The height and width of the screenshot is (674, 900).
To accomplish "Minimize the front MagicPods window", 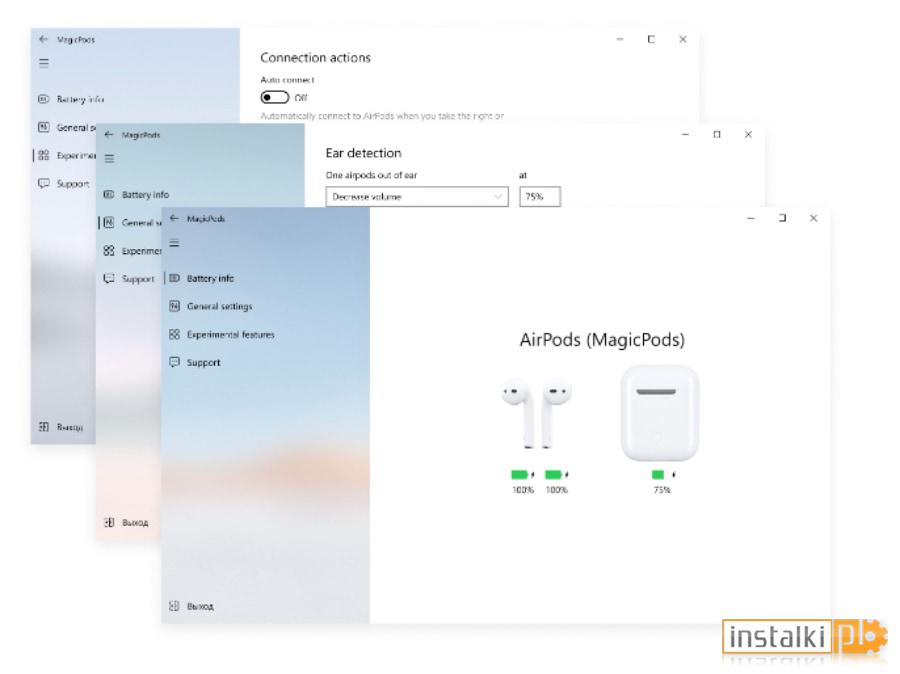I will pos(751,218).
